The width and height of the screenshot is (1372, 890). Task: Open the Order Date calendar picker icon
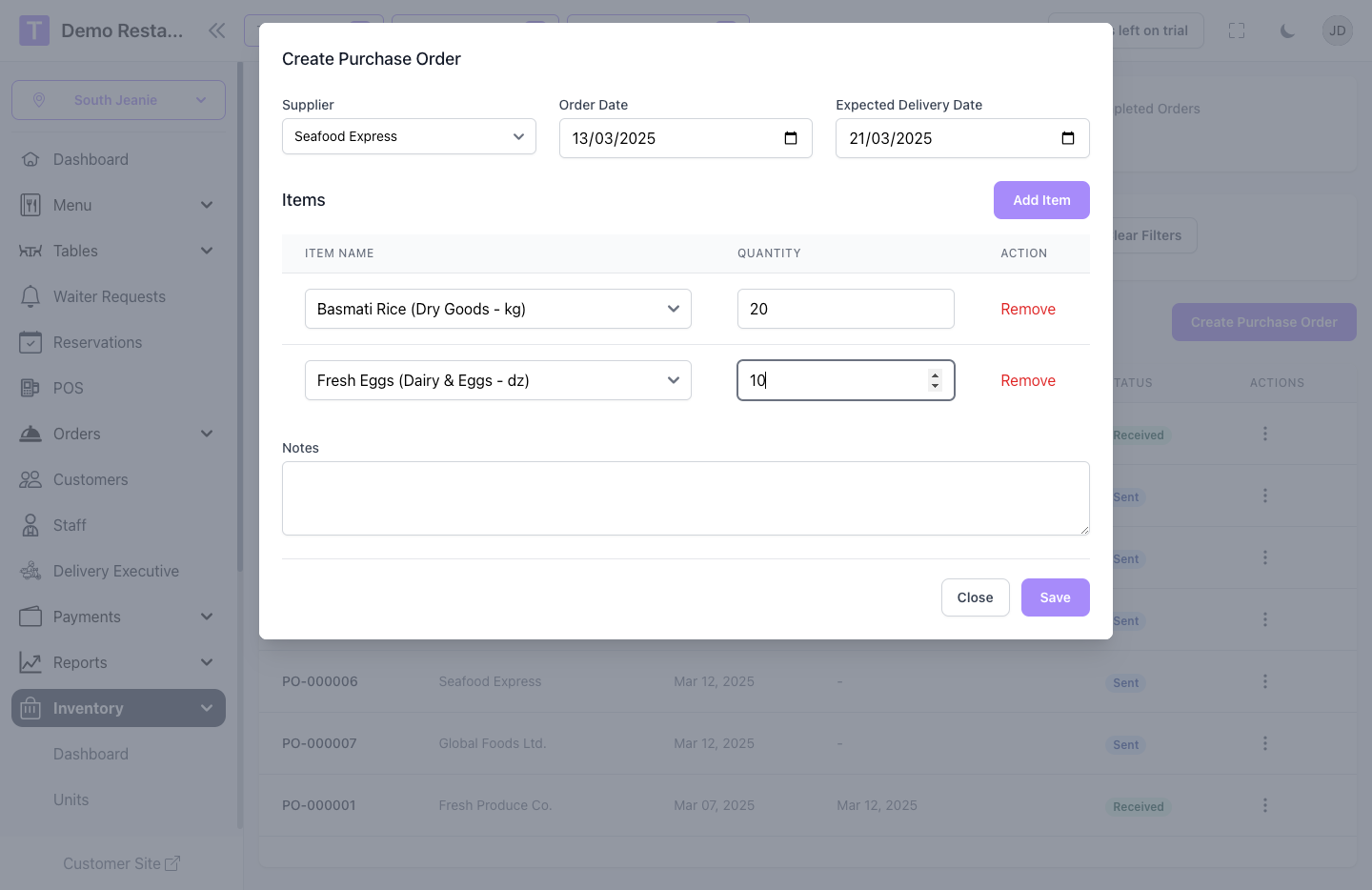790,138
